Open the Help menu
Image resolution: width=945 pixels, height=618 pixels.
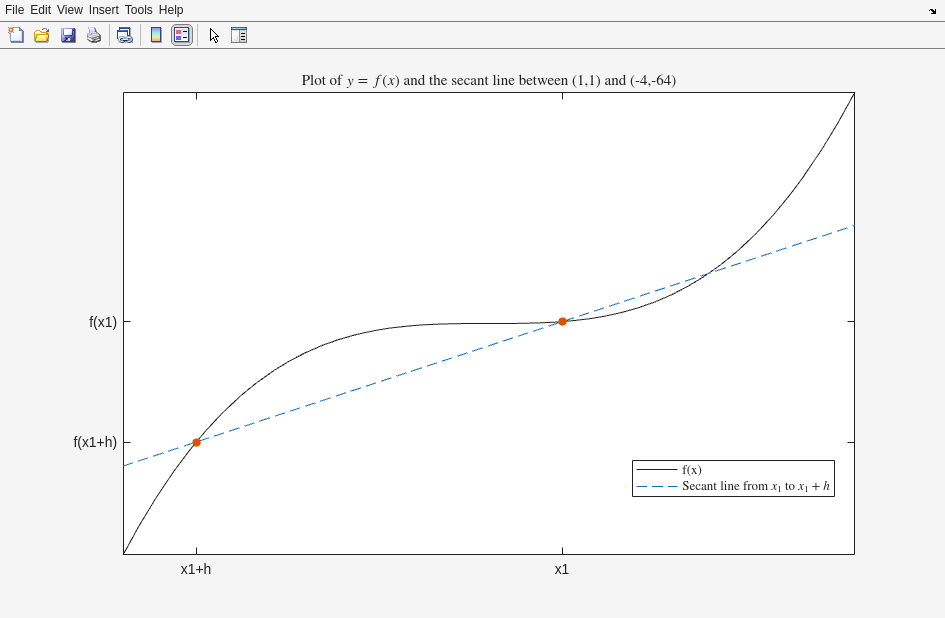171,10
